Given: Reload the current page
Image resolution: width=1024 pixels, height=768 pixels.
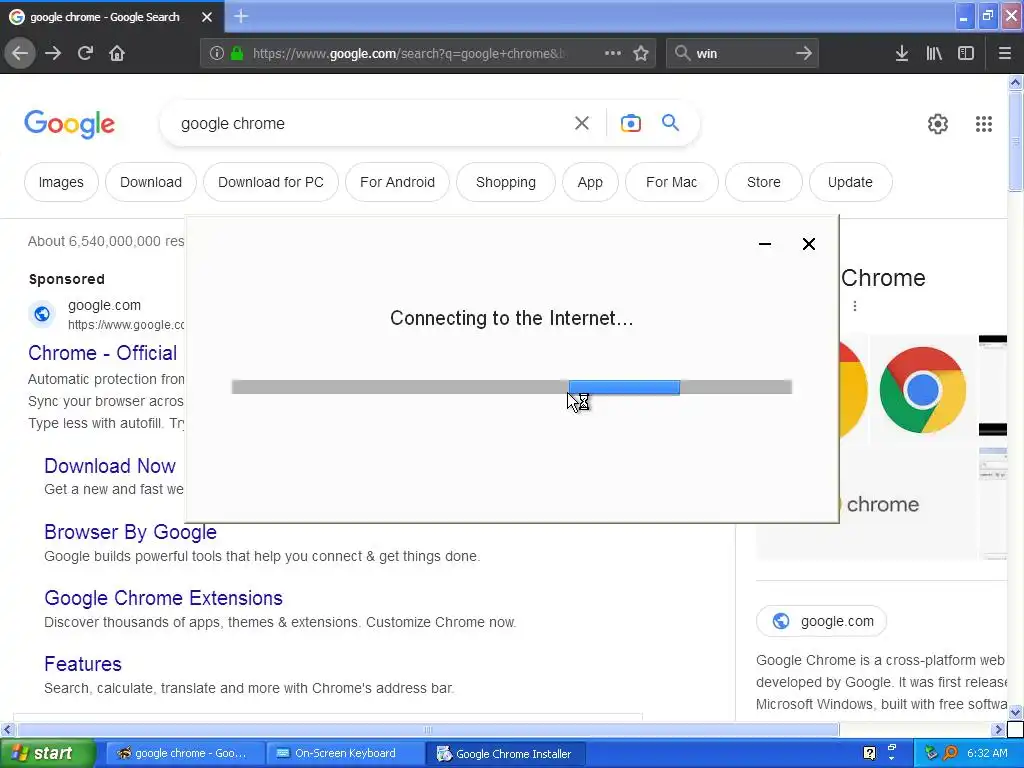Looking at the screenshot, I should click(85, 54).
